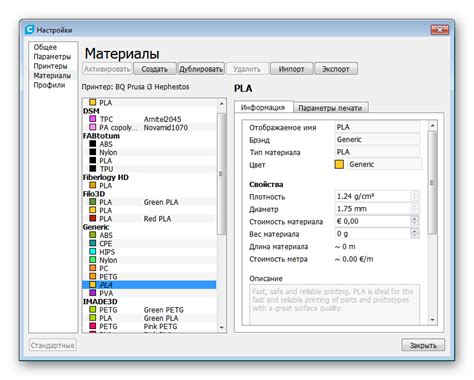Screen dimensions: 474x380
Task: Click materials list scrollbar up arrow
Action: [x=222, y=103]
